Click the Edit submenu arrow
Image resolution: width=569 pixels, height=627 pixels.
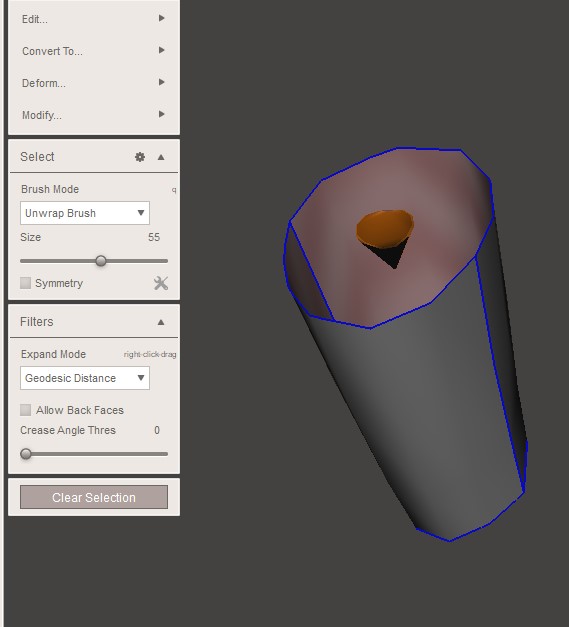(162, 18)
